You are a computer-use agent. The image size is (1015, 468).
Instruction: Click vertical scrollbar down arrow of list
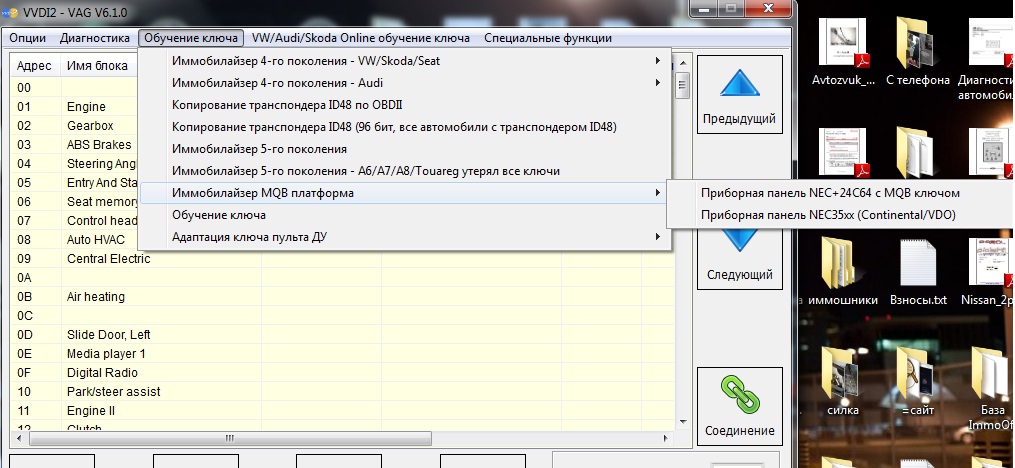[x=682, y=422]
